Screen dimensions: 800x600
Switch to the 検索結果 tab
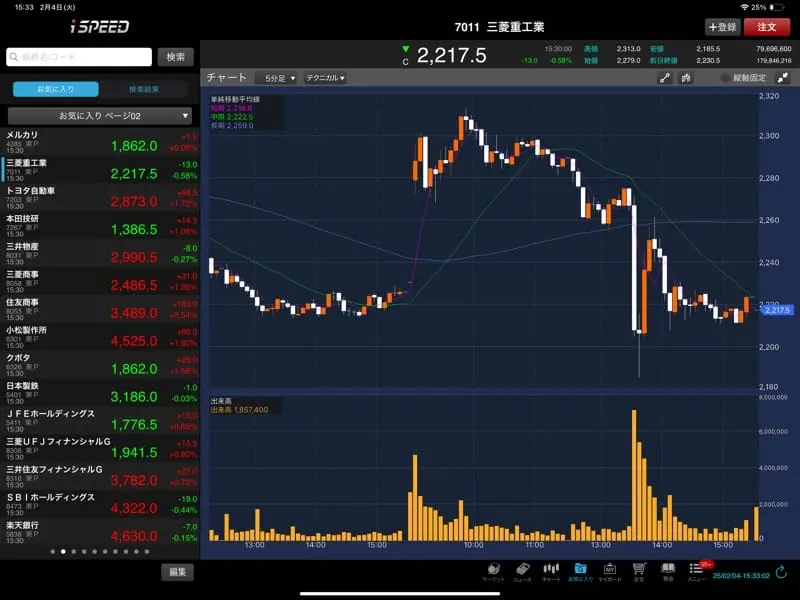pyautogui.click(x=143, y=89)
